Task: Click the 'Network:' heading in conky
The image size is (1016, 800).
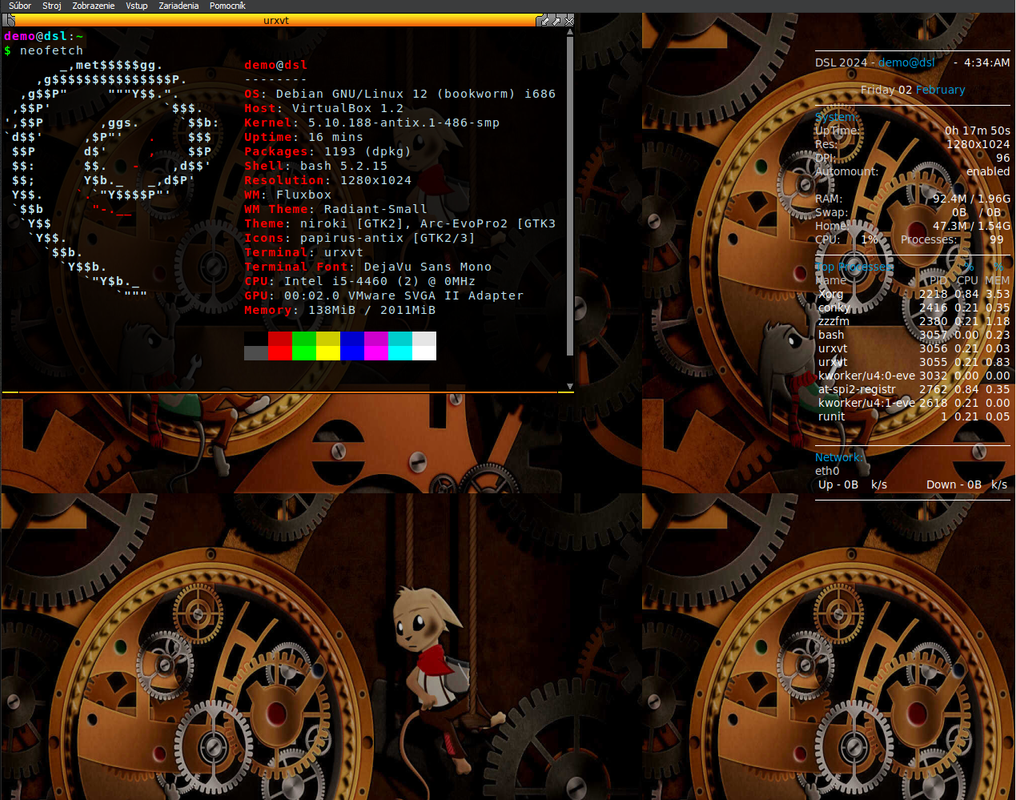Action: click(x=838, y=457)
